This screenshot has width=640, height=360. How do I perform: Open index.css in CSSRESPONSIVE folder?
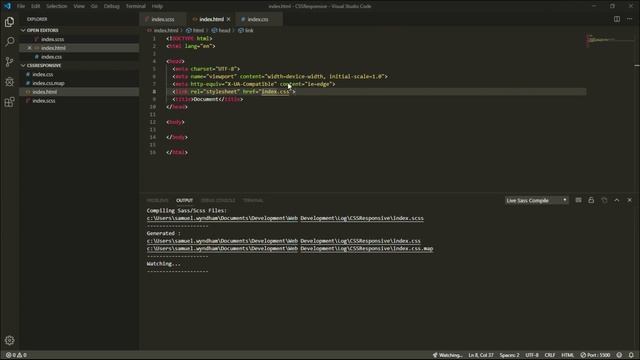pos(79,74)
